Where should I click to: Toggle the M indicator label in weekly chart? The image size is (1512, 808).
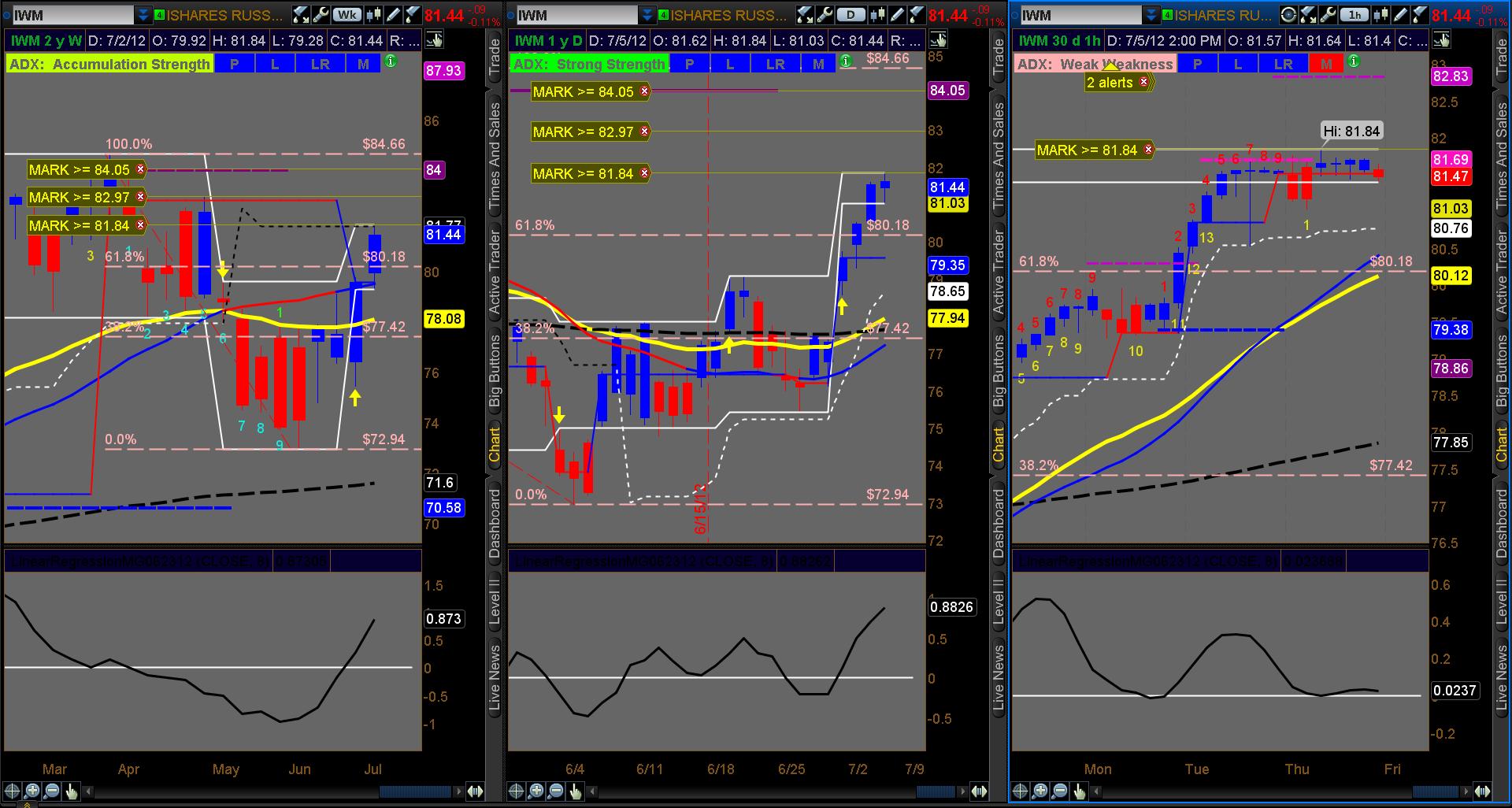(363, 64)
